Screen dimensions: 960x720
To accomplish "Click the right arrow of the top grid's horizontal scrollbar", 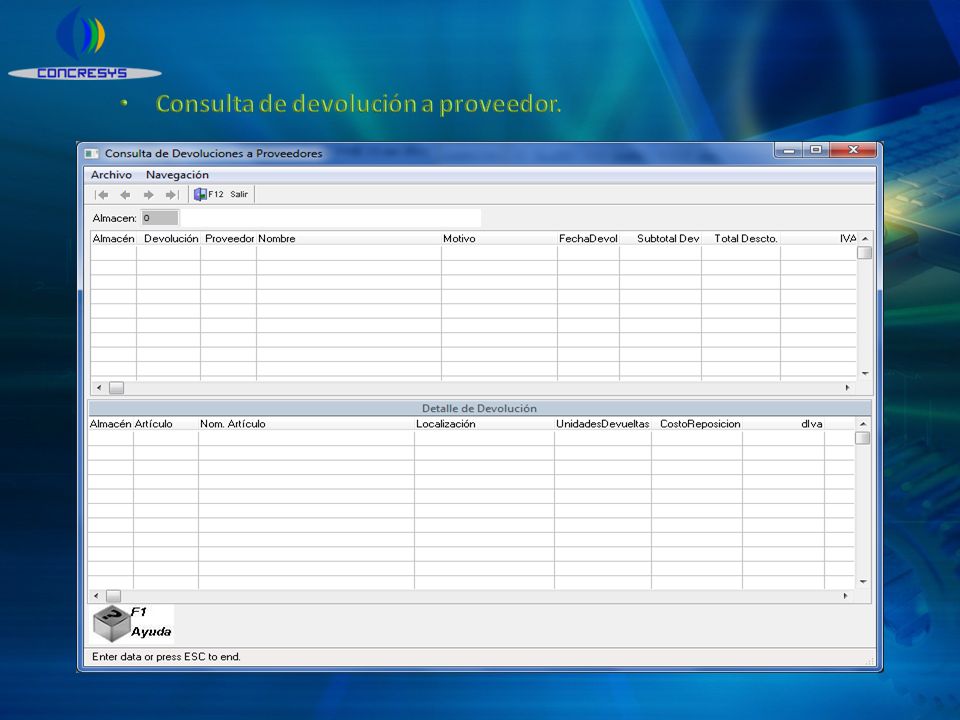I will (847, 388).
